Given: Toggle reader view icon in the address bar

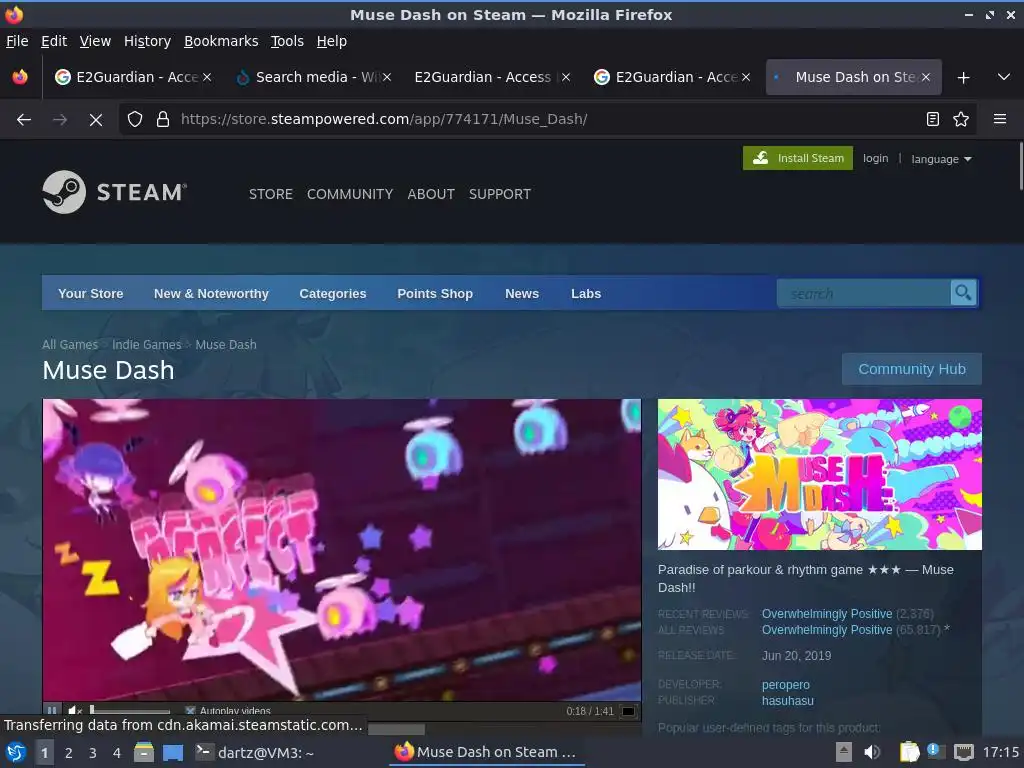Looking at the screenshot, I should tap(933, 119).
